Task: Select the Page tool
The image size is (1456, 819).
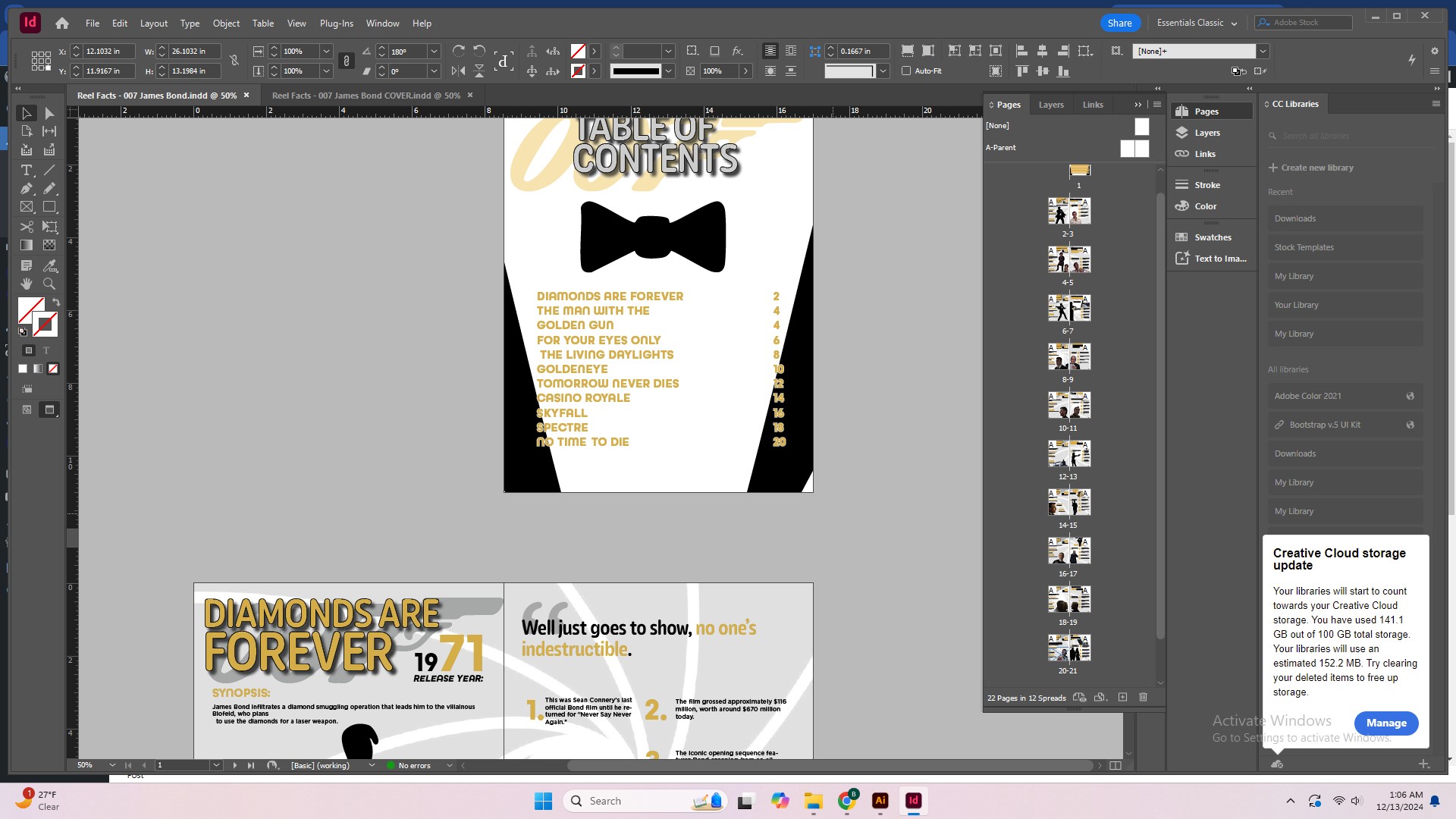Action: pos(27,131)
